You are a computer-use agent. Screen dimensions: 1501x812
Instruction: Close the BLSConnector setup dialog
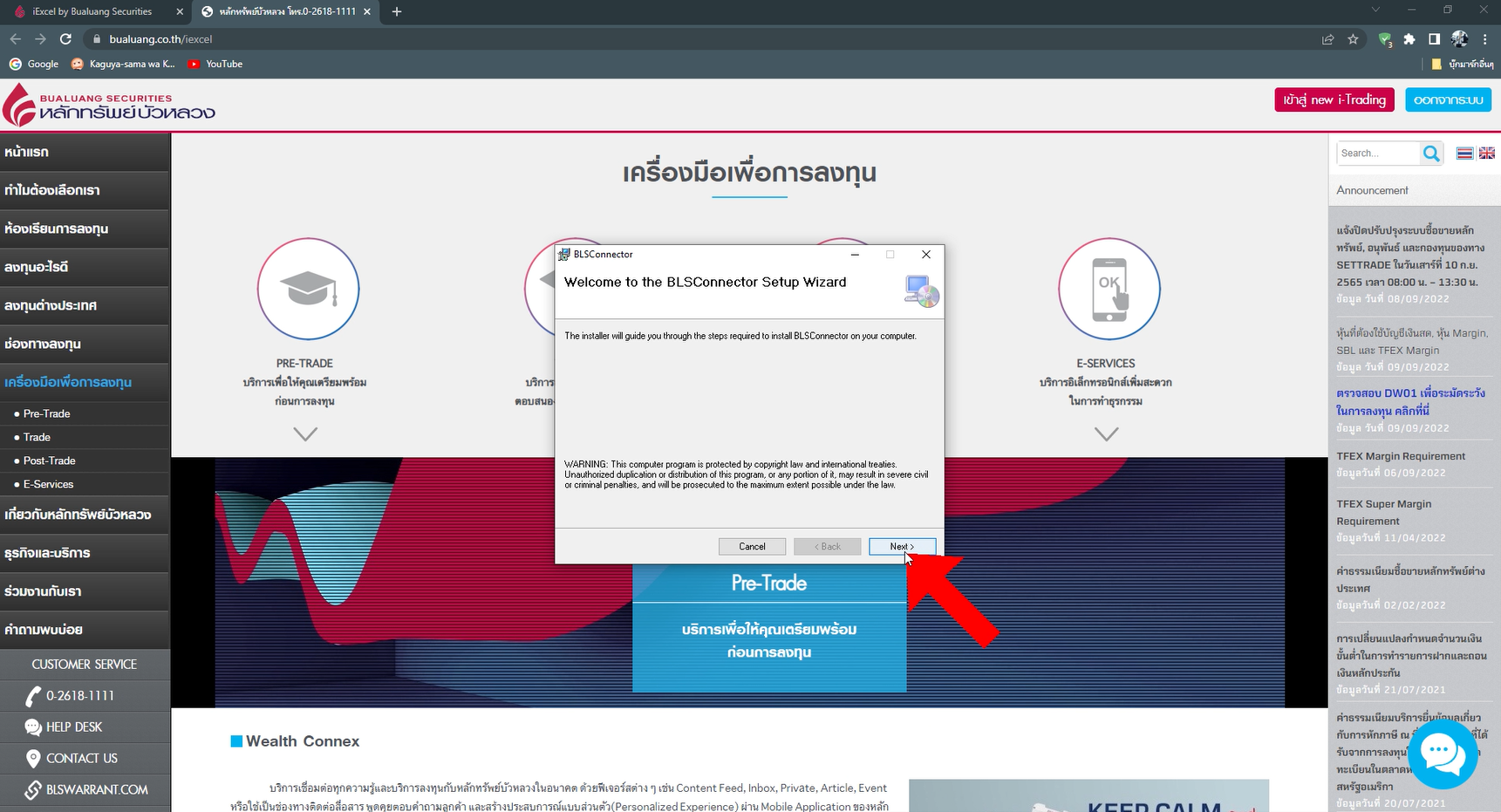coord(926,255)
